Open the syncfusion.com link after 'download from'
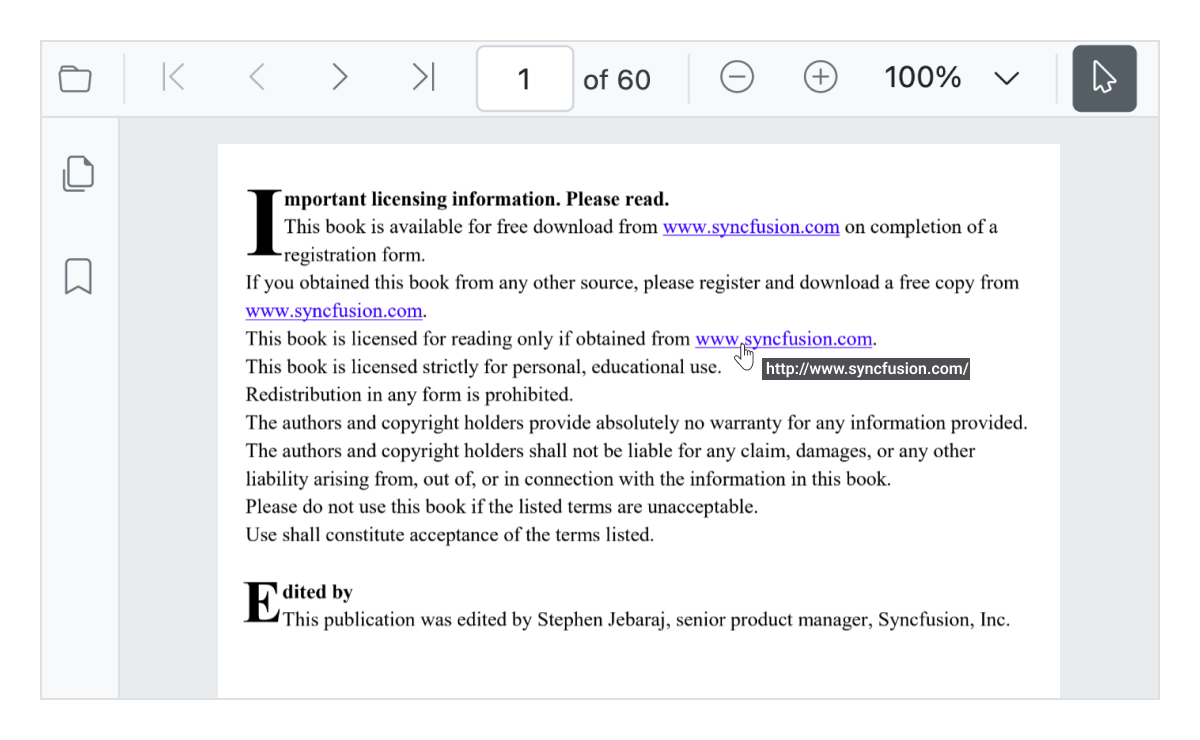This screenshot has width=1200, height=740. tap(750, 227)
